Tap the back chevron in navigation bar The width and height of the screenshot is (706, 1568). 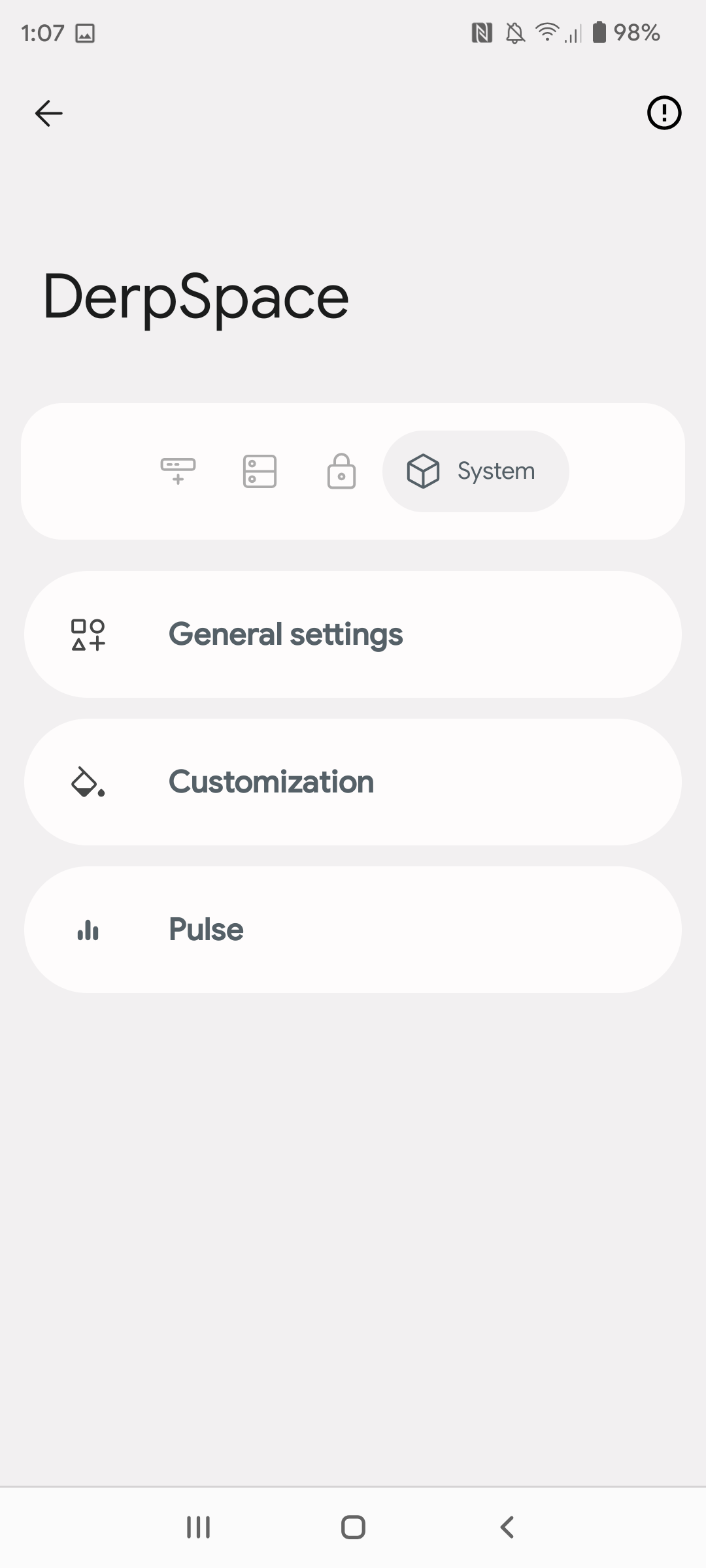[x=507, y=1527]
